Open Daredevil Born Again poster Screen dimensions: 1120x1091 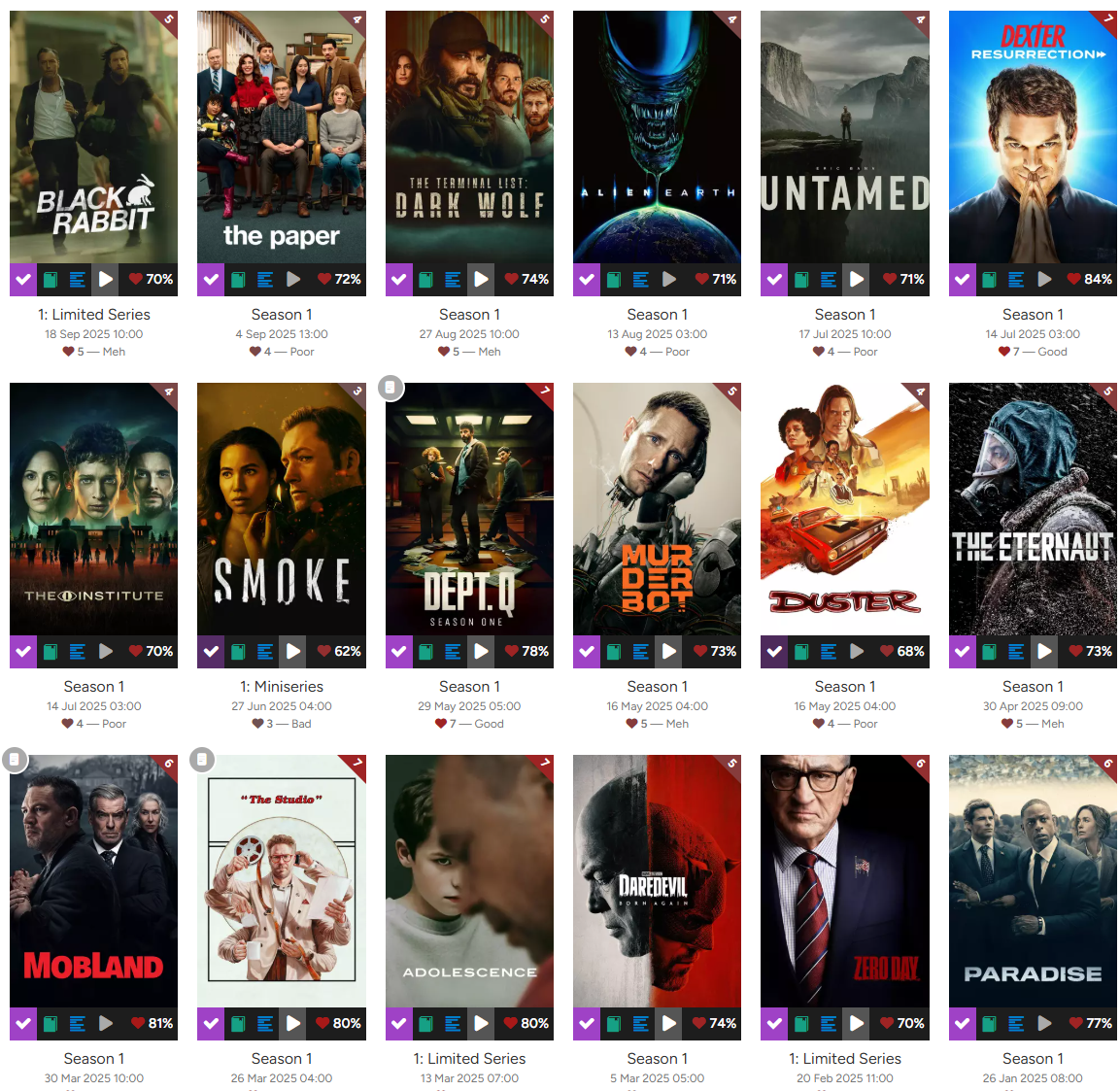click(658, 881)
